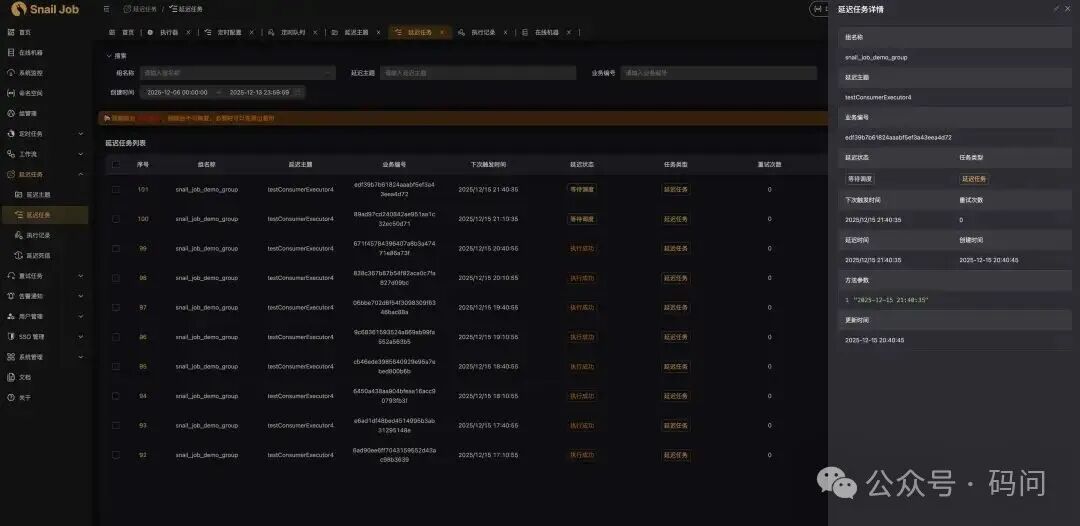This screenshot has width=1080, height=526.
Task: Check the checkbox for row 94
Action: tap(116, 397)
